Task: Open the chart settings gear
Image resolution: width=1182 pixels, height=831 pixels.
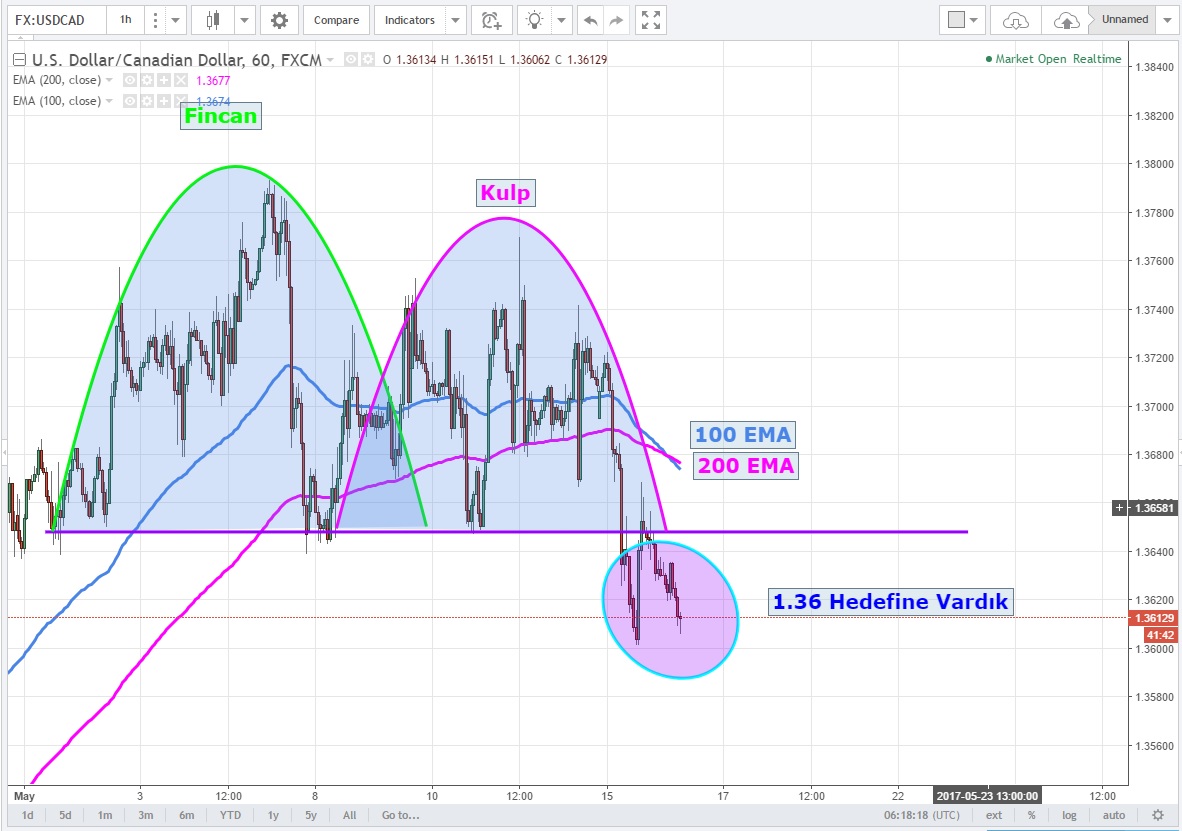Action: tap(279, 20)
